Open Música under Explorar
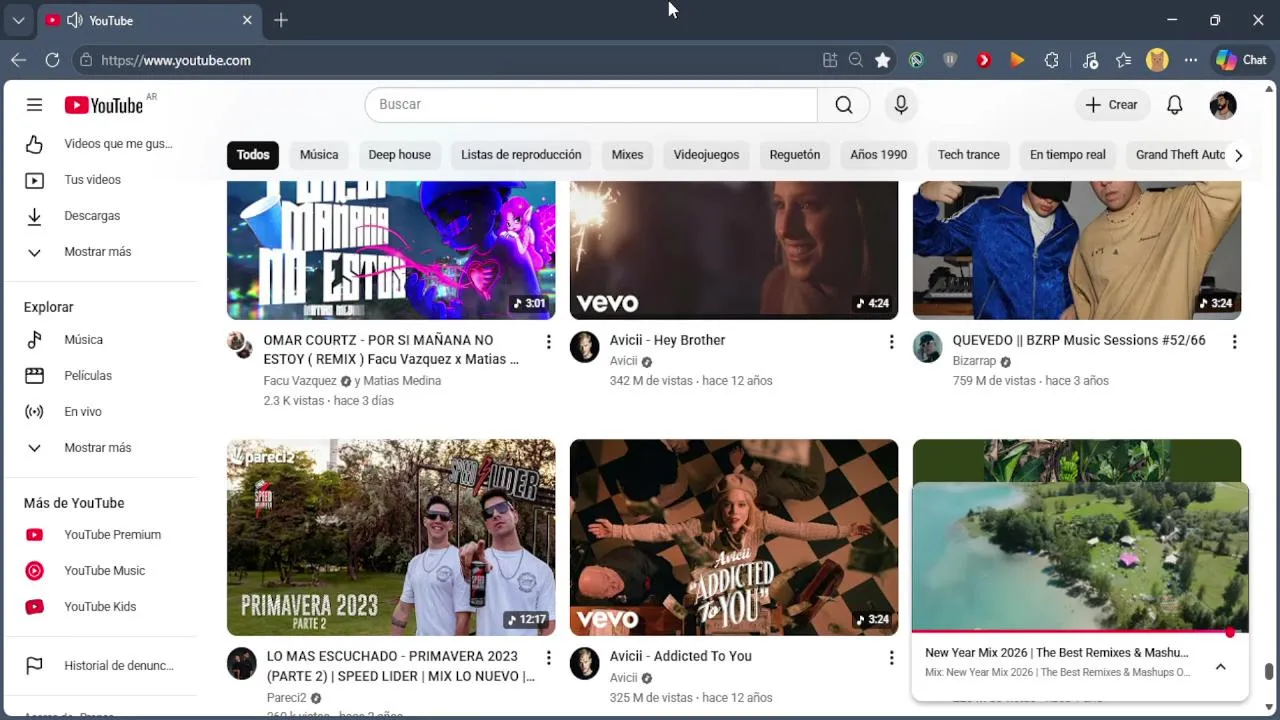 coord(101,340)
